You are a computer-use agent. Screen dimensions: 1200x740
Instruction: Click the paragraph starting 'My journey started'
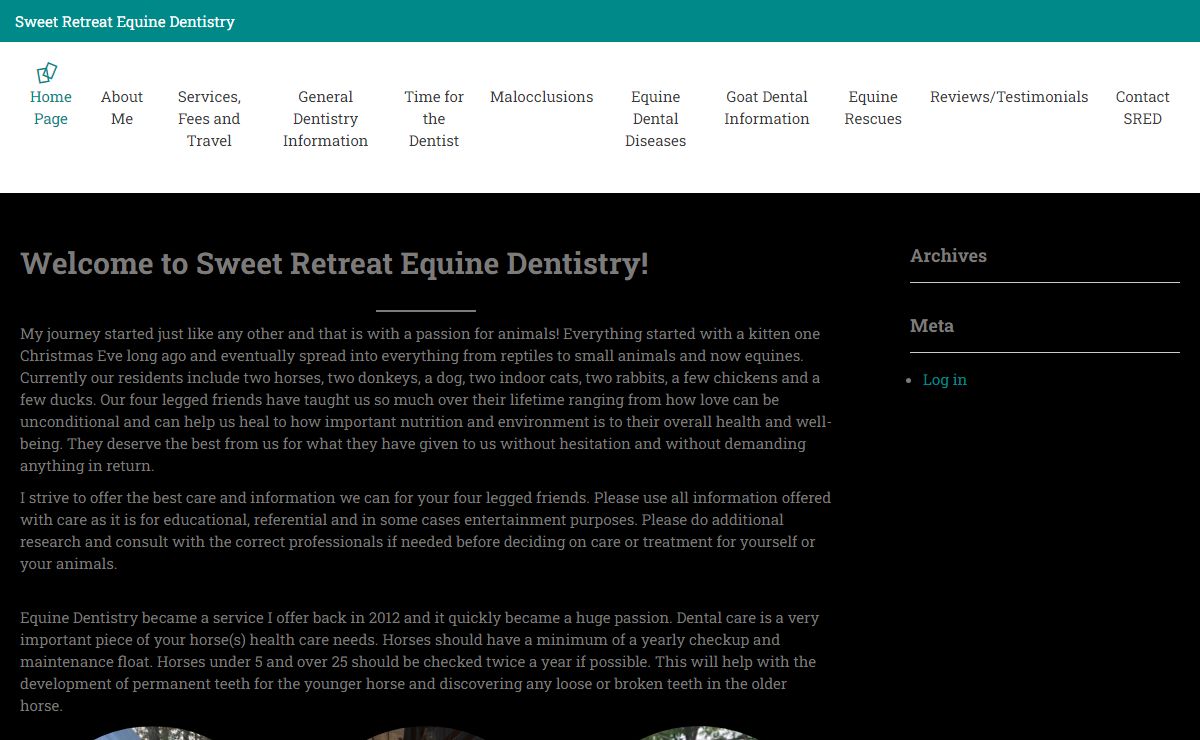coord(426,400)
